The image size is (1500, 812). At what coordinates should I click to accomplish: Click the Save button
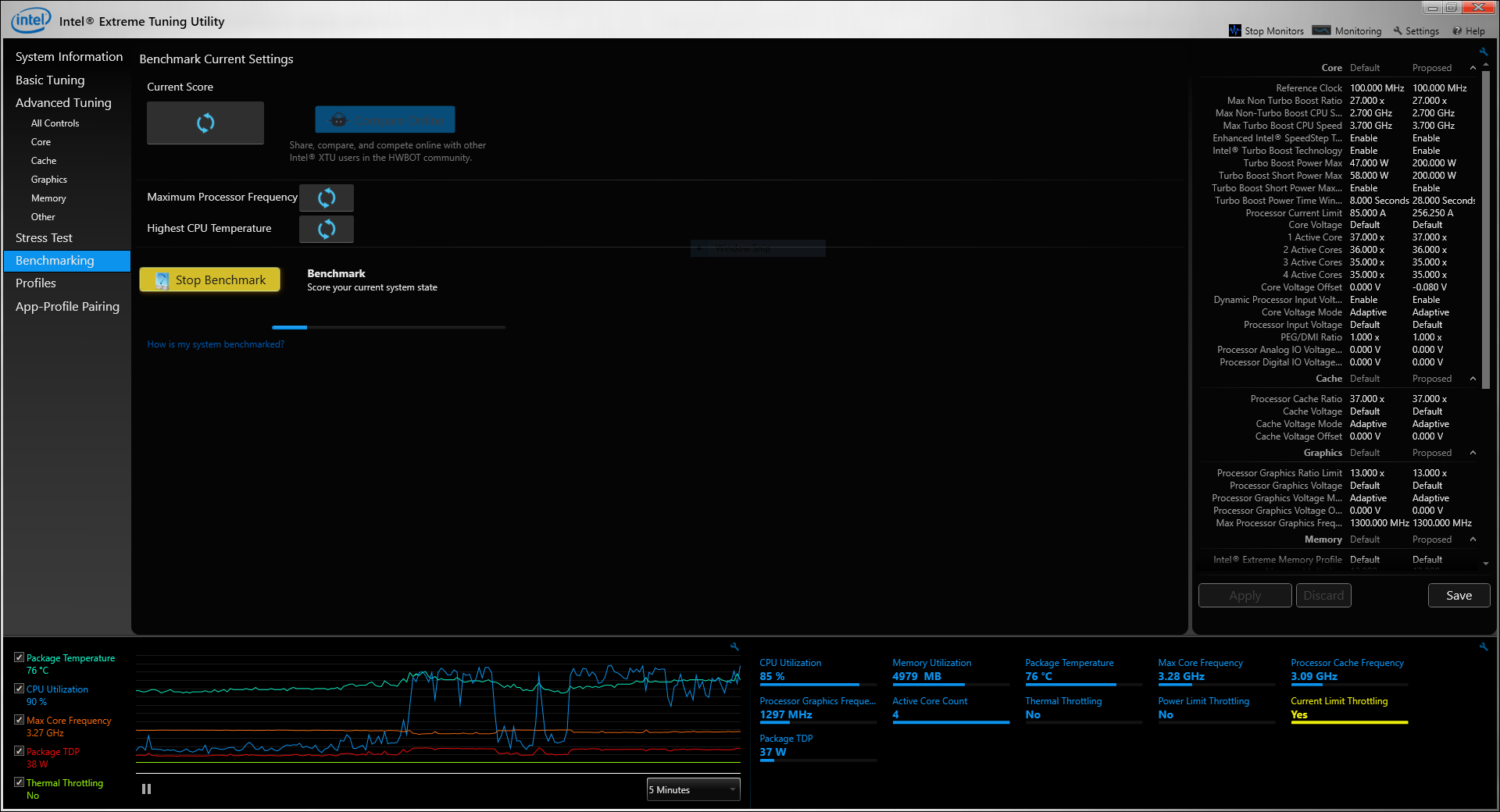coord(1459,595)
